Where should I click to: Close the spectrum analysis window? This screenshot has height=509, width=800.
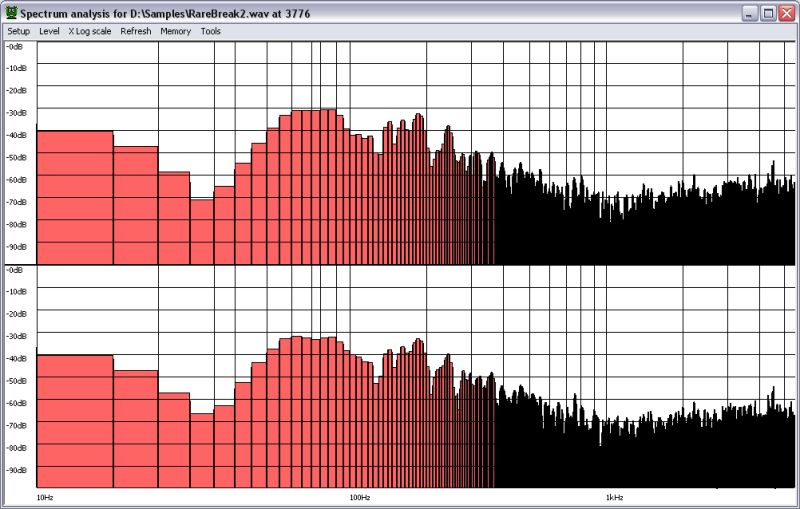pyautogui.click(x=786, y=13)
